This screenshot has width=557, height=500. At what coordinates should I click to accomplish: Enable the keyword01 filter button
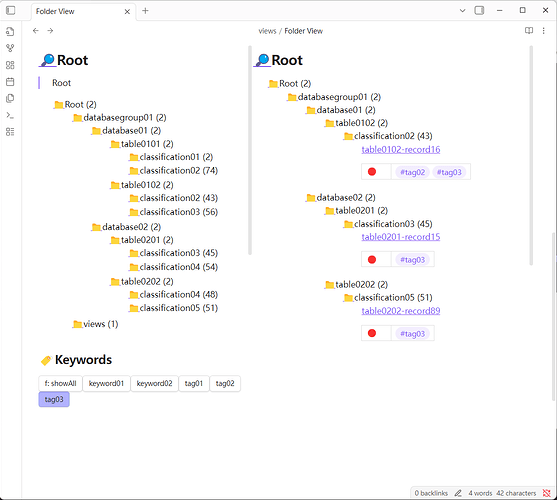click(106, 384)
